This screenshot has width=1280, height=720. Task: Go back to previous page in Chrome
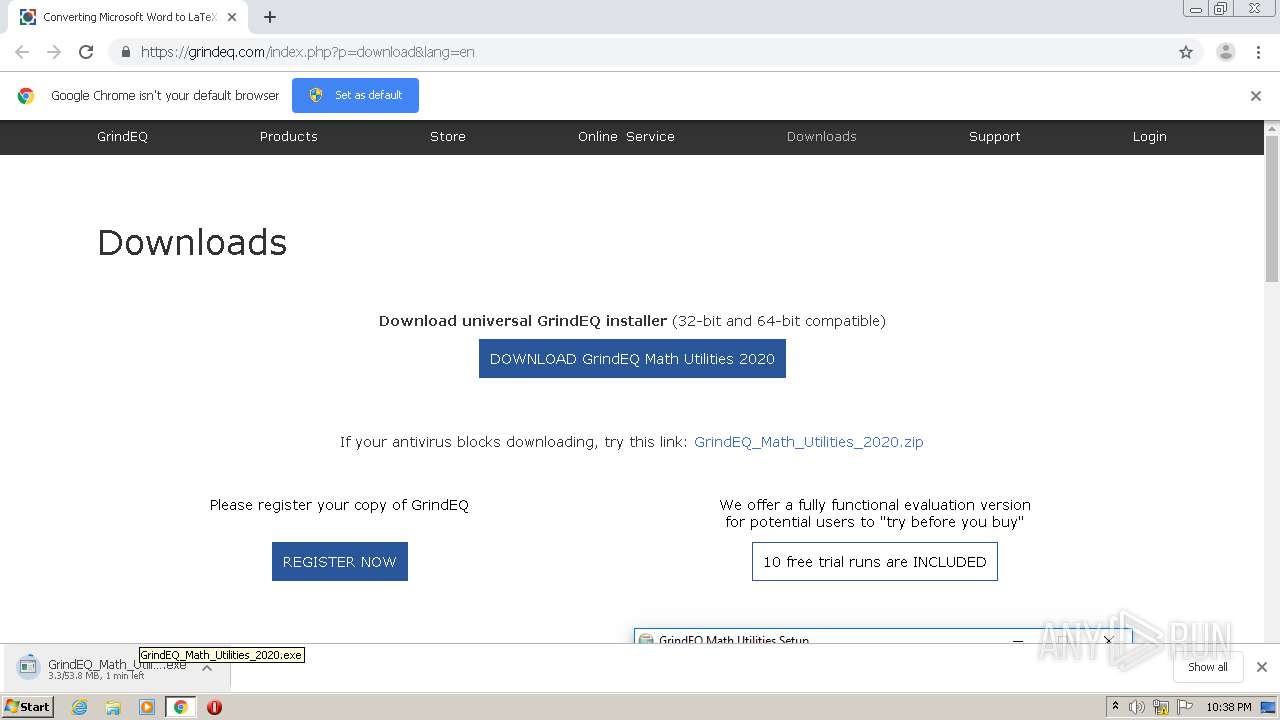click(x=22, y=52)
